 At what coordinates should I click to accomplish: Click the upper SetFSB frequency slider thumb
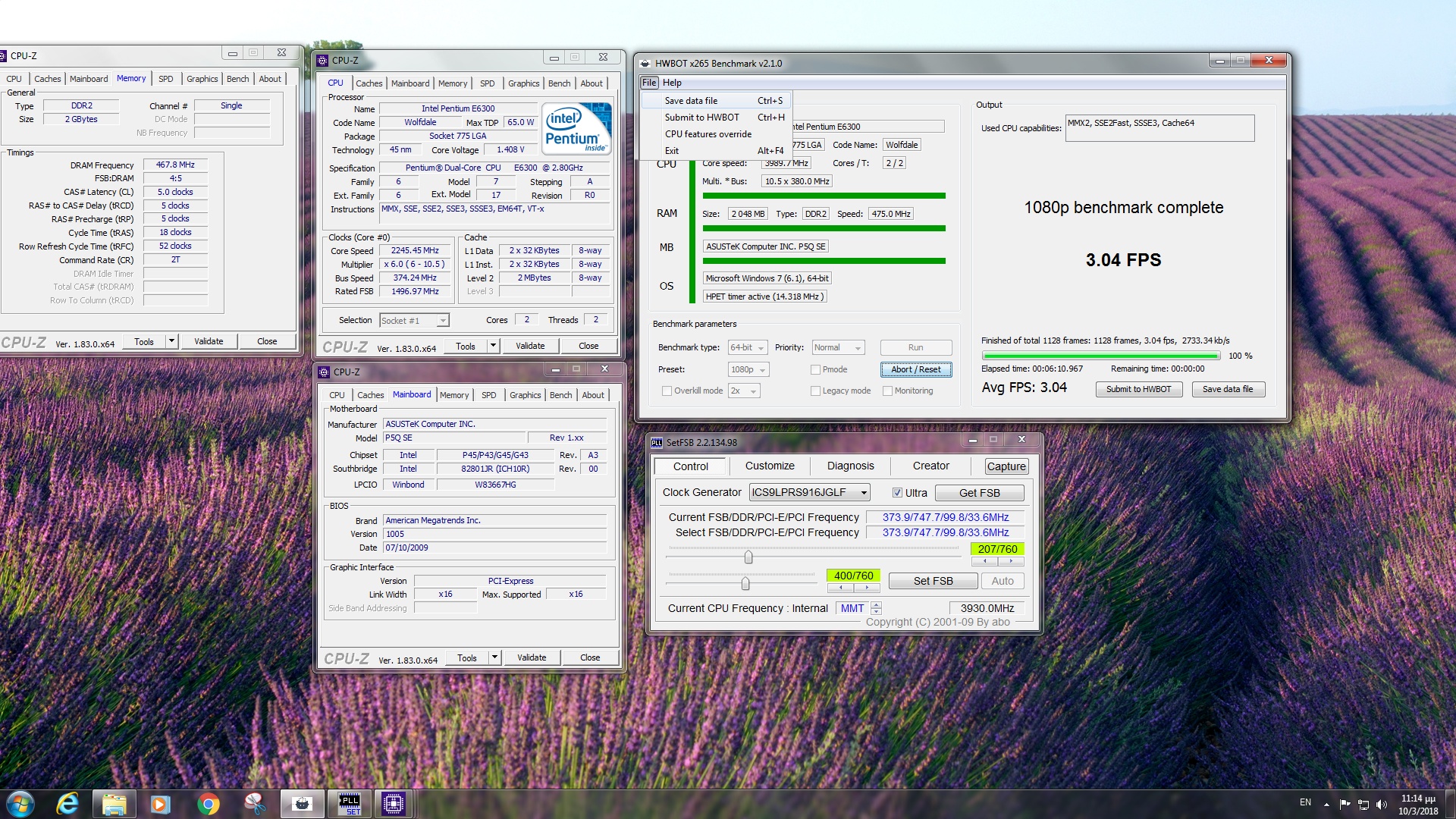(x=748, y=557)
